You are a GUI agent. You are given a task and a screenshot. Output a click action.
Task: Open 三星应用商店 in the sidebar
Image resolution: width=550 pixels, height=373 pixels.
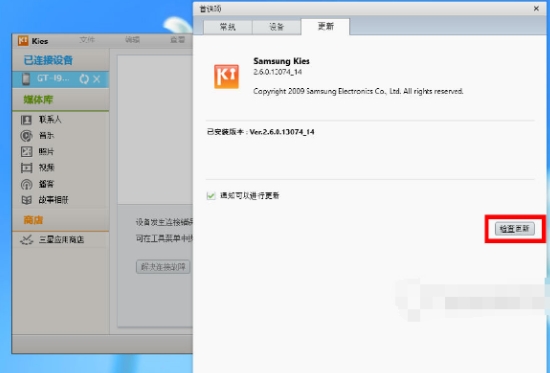tap(61, 240)
